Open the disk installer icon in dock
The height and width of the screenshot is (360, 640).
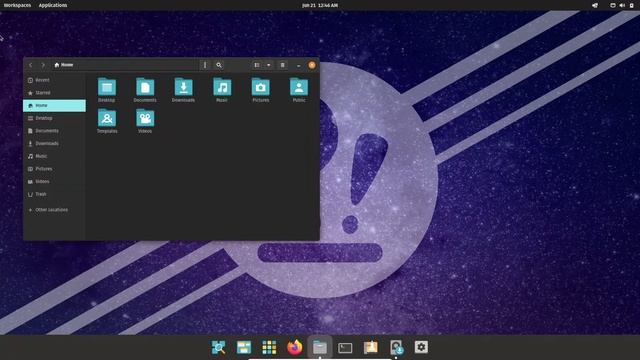point(396,347)
